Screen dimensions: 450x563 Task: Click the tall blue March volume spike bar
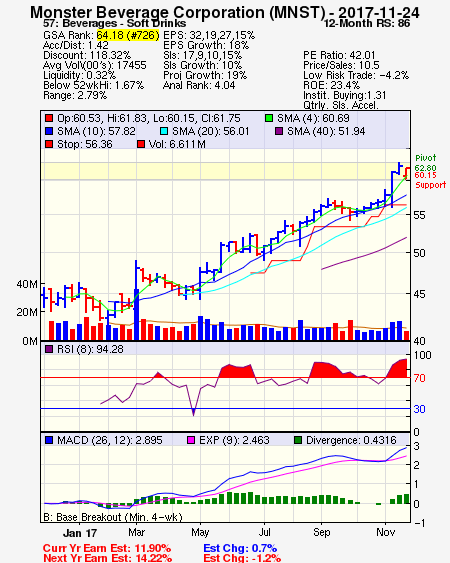(x=136, y=315)
